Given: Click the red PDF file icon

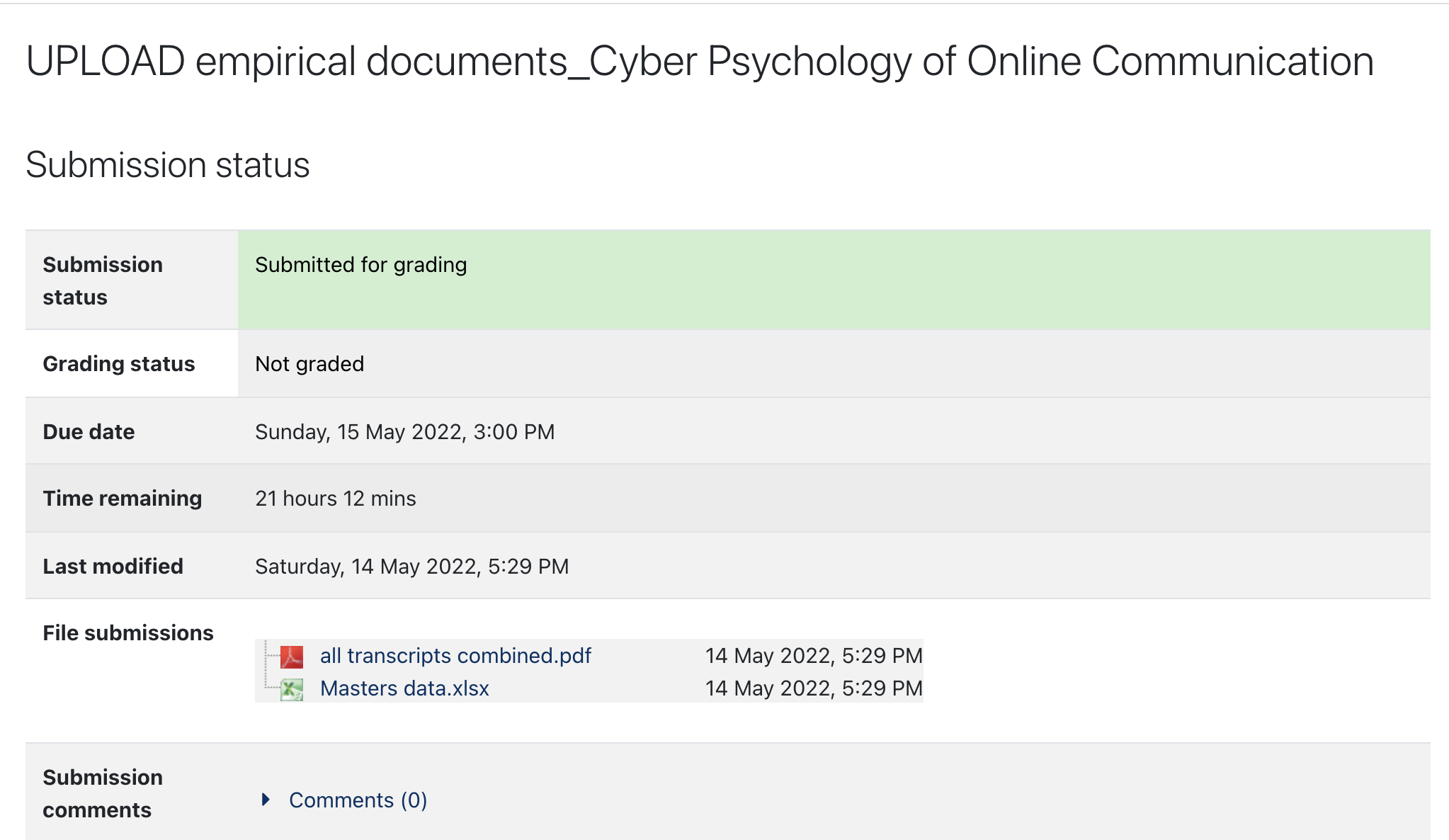Looking at the screenshot, I should point(293,656).
